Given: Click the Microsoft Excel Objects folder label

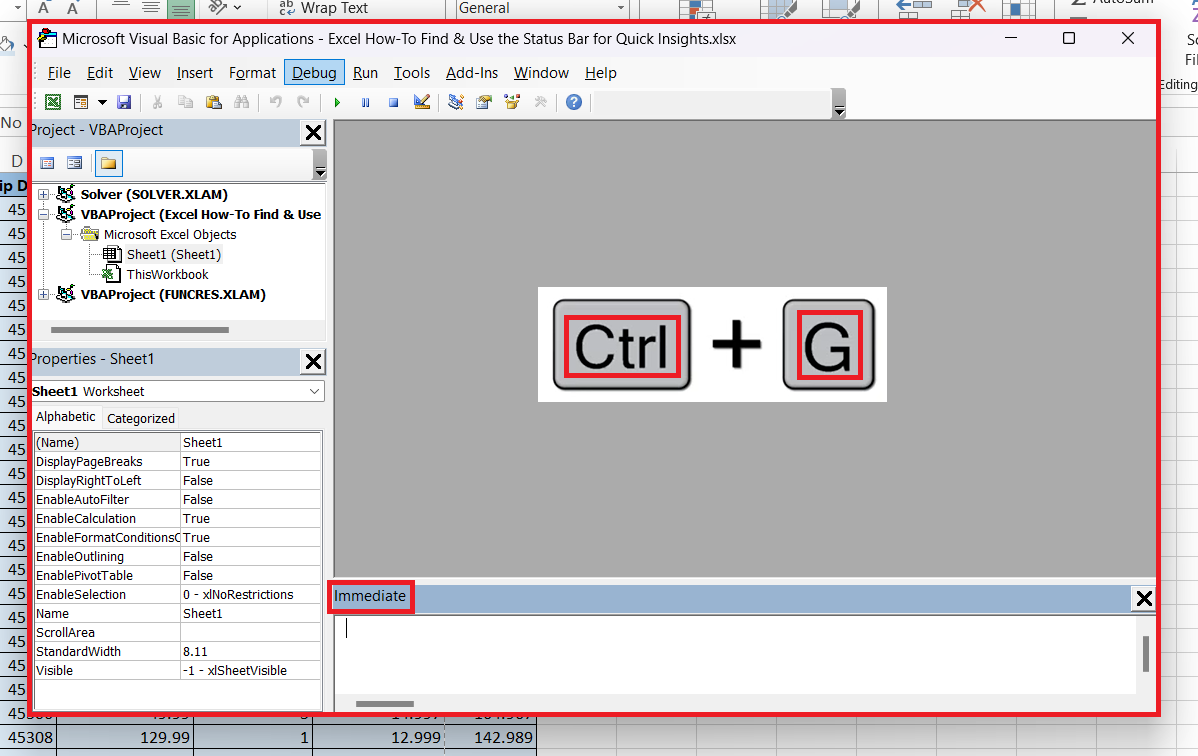Looking at the screenshot, I should click(170, 235).
